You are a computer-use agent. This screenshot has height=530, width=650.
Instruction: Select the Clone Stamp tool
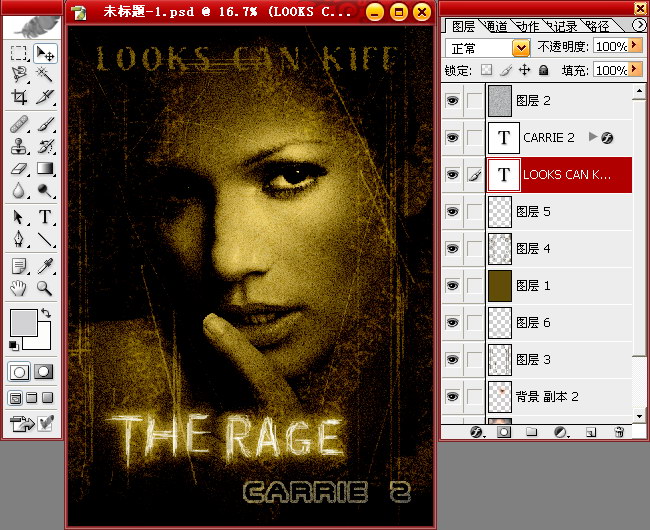[18, 146]
